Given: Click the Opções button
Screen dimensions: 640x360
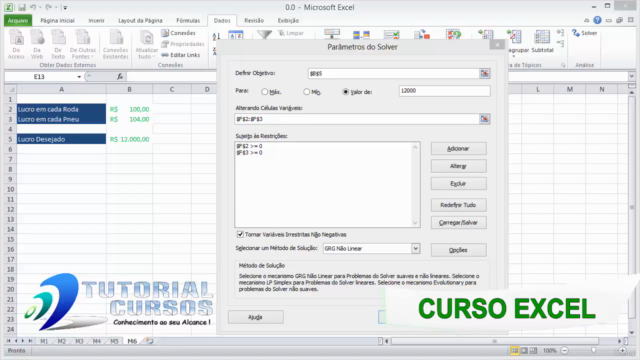Looking at the screenshot, I should (458, 250).
